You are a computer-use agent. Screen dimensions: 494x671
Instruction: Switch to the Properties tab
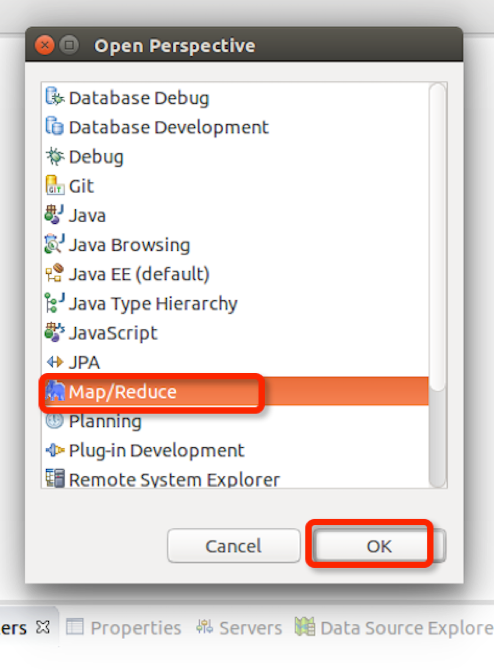[124, 628]
